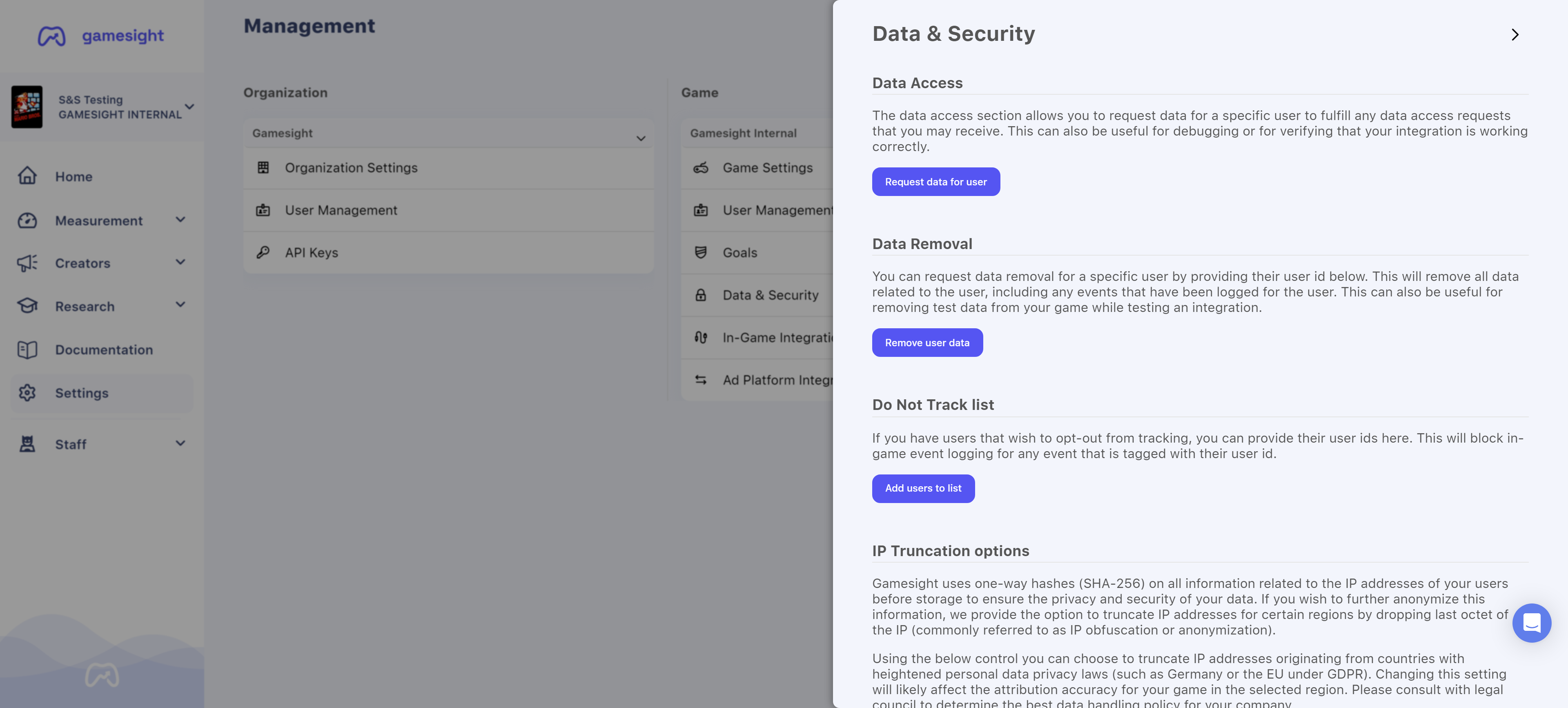
Task: Open Game Settings
Action: click(757, 167)
